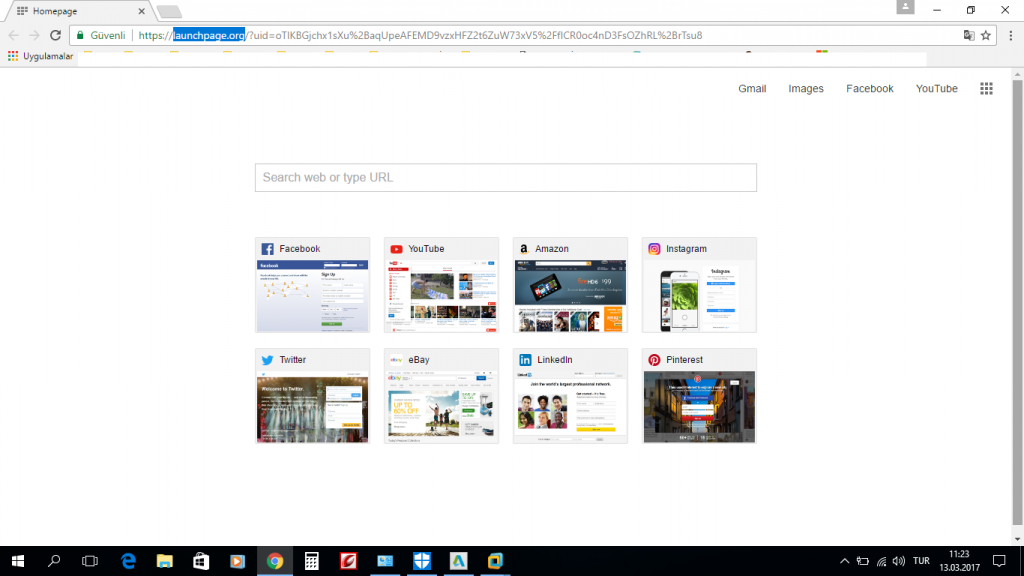Click Chrome icon on taskbar
Image resolution: width=1024 pixels, height=576 pixels.
point(275,561)
